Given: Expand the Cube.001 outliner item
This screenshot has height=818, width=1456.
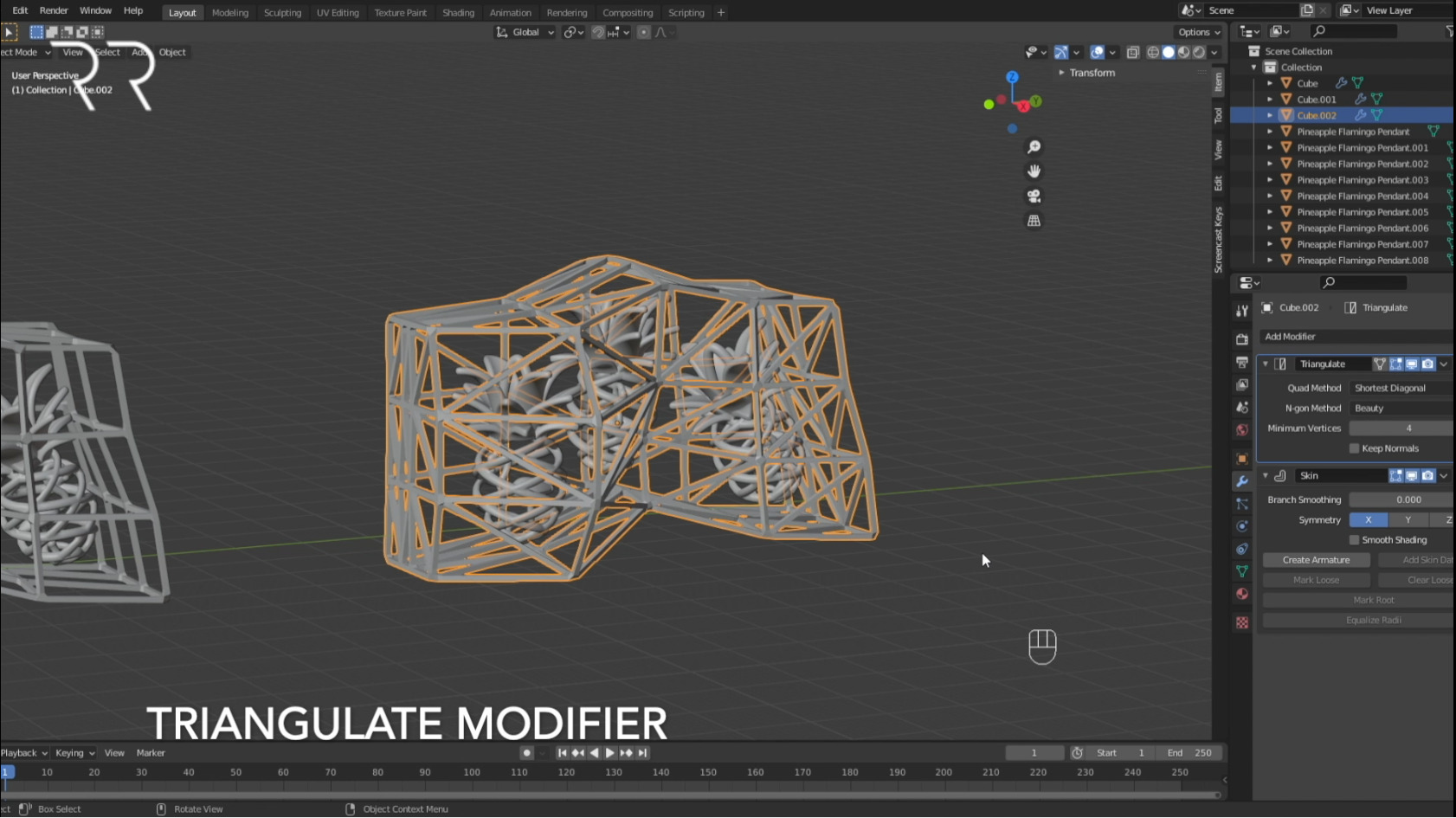Looking at the screenshot, I should [x=1270, y=100].
